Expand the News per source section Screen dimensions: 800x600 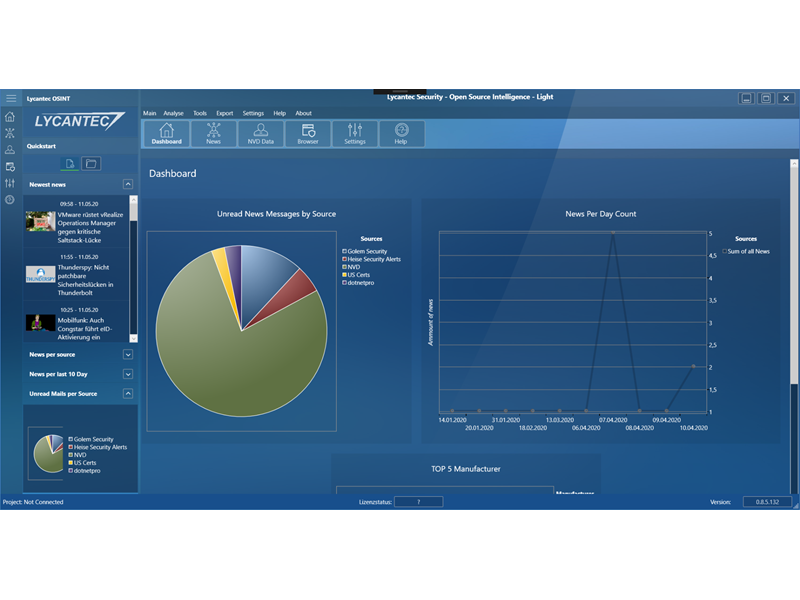click(x=128, y=355)
